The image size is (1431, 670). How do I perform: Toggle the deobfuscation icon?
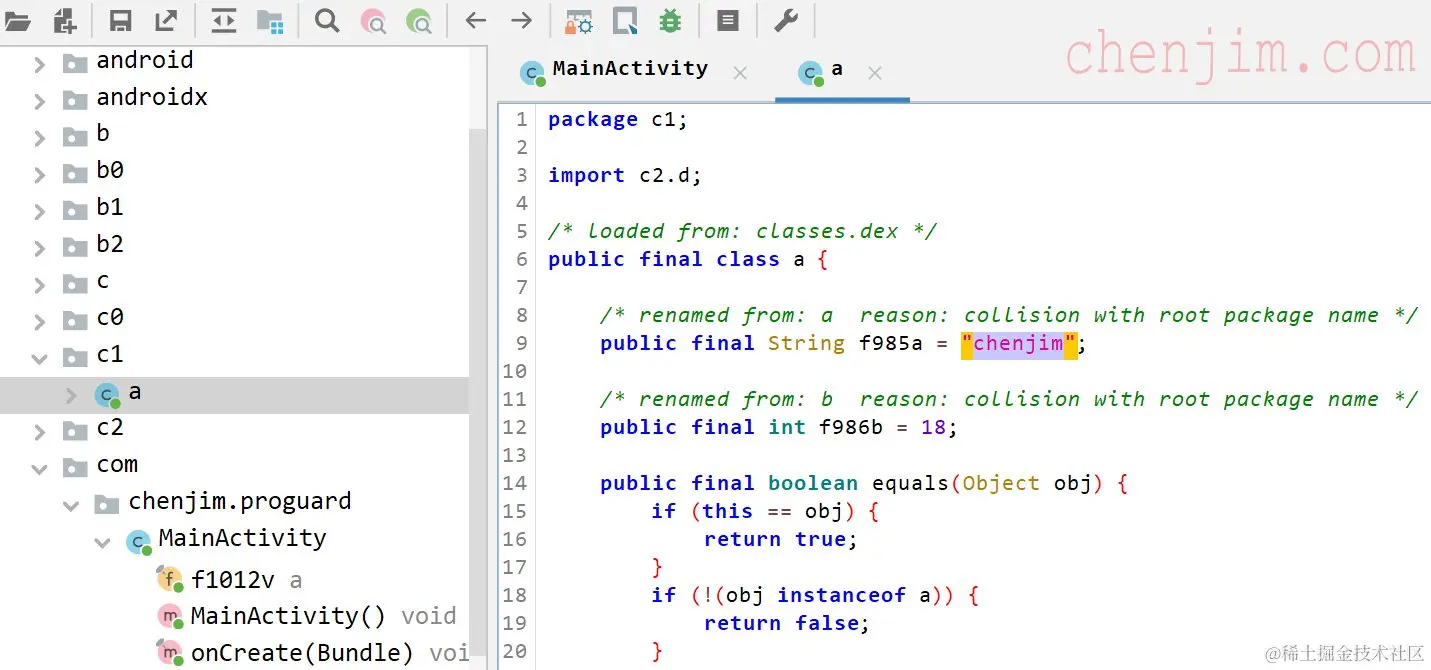pos(579,20)
